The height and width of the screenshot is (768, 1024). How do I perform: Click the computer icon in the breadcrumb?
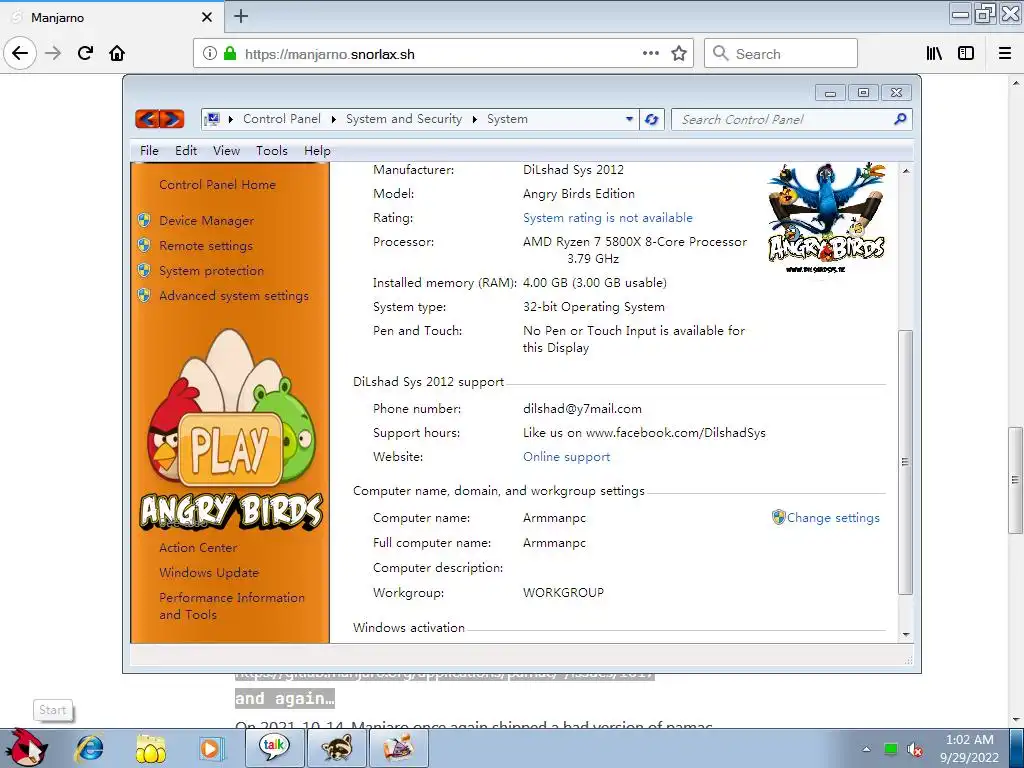click(x=212, y=119)
